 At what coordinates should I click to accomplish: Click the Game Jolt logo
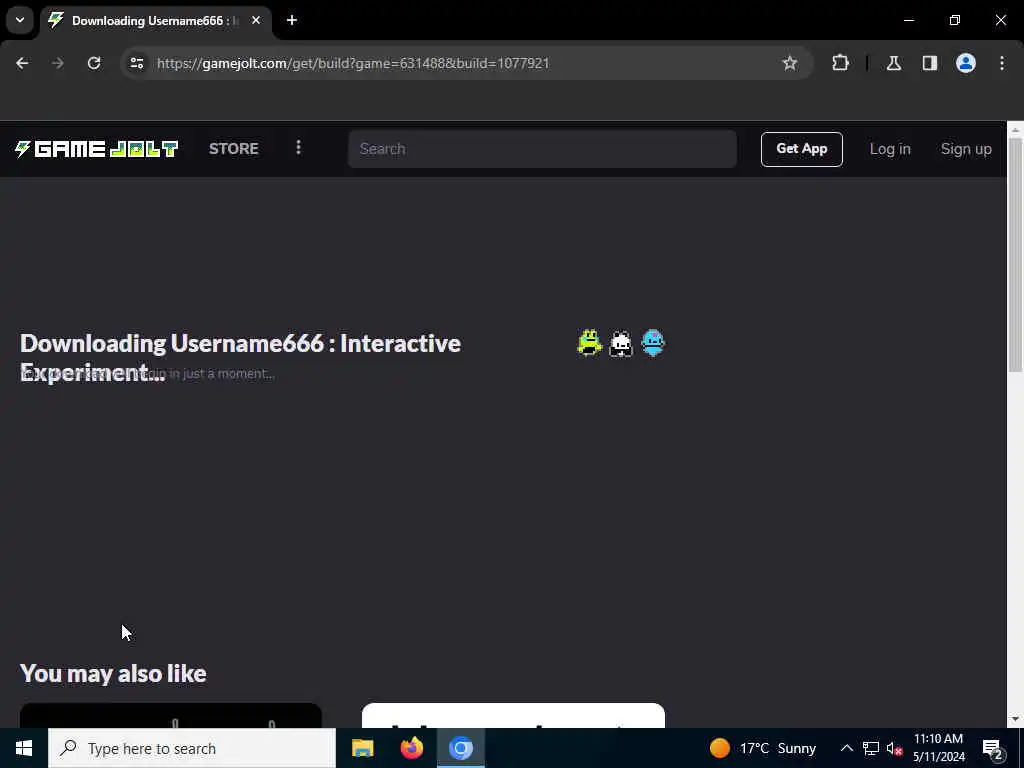[x=96, y=149]
